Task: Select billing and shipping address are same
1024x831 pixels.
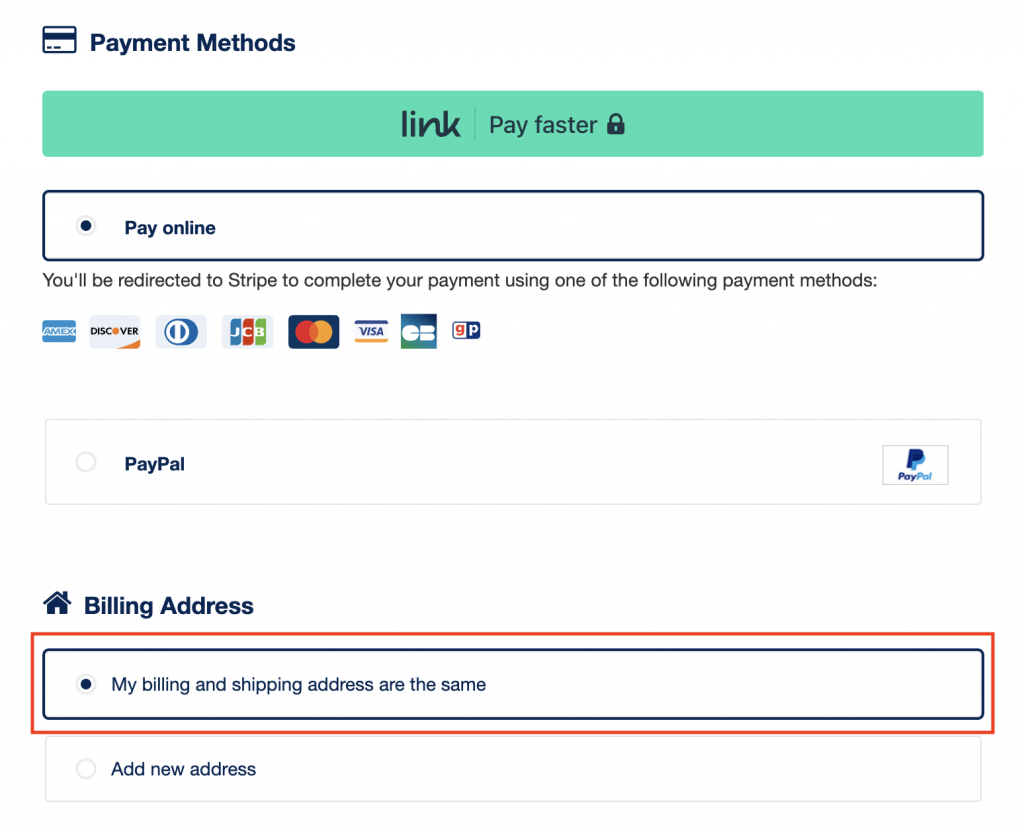Action: coord(86,684)
